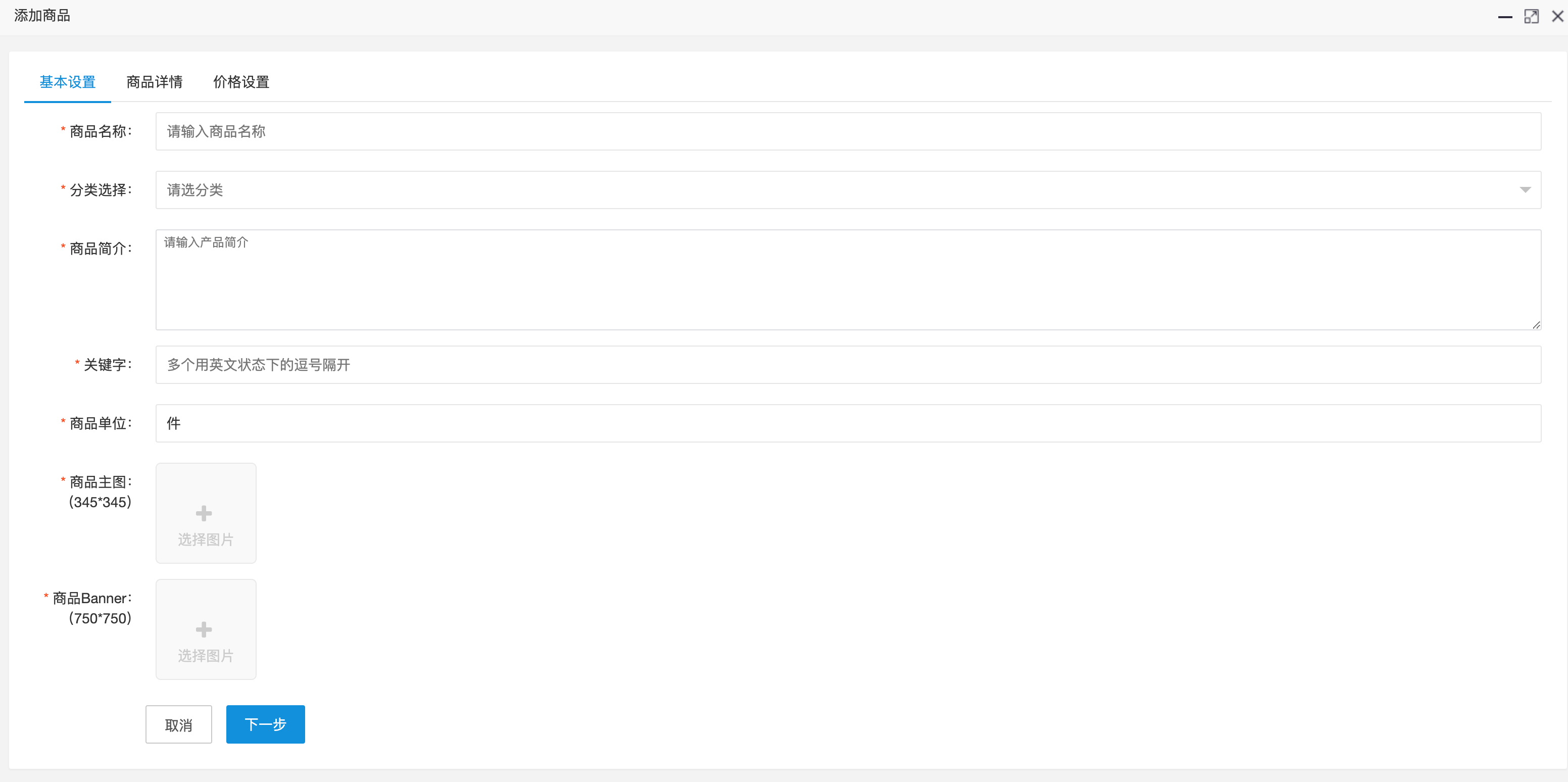Click the 商品单位 field containing 件

[x=848, y=423]
